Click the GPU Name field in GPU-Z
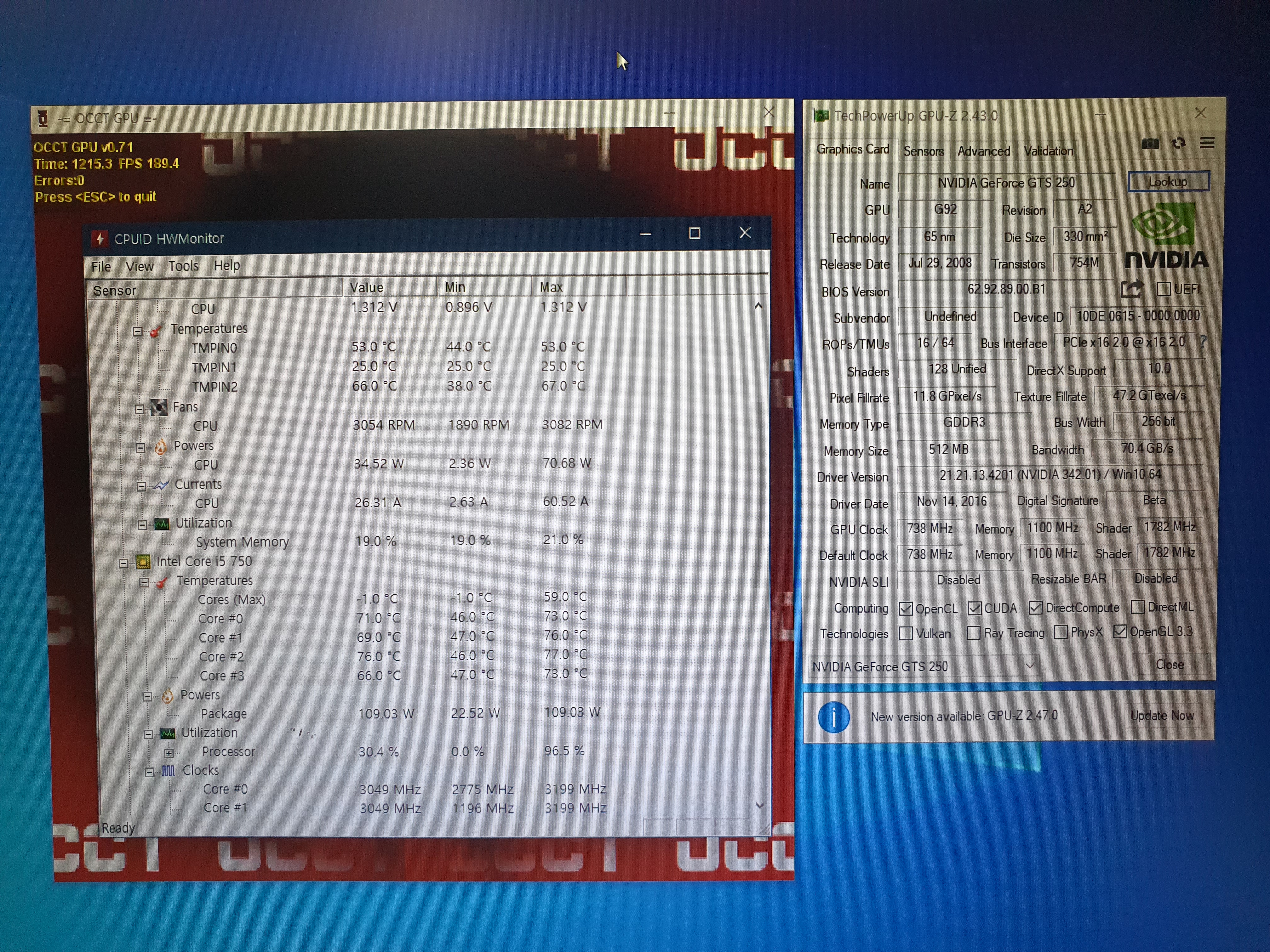The image size is (1270, 952). pyautogui.click(x=1006, y=183)
